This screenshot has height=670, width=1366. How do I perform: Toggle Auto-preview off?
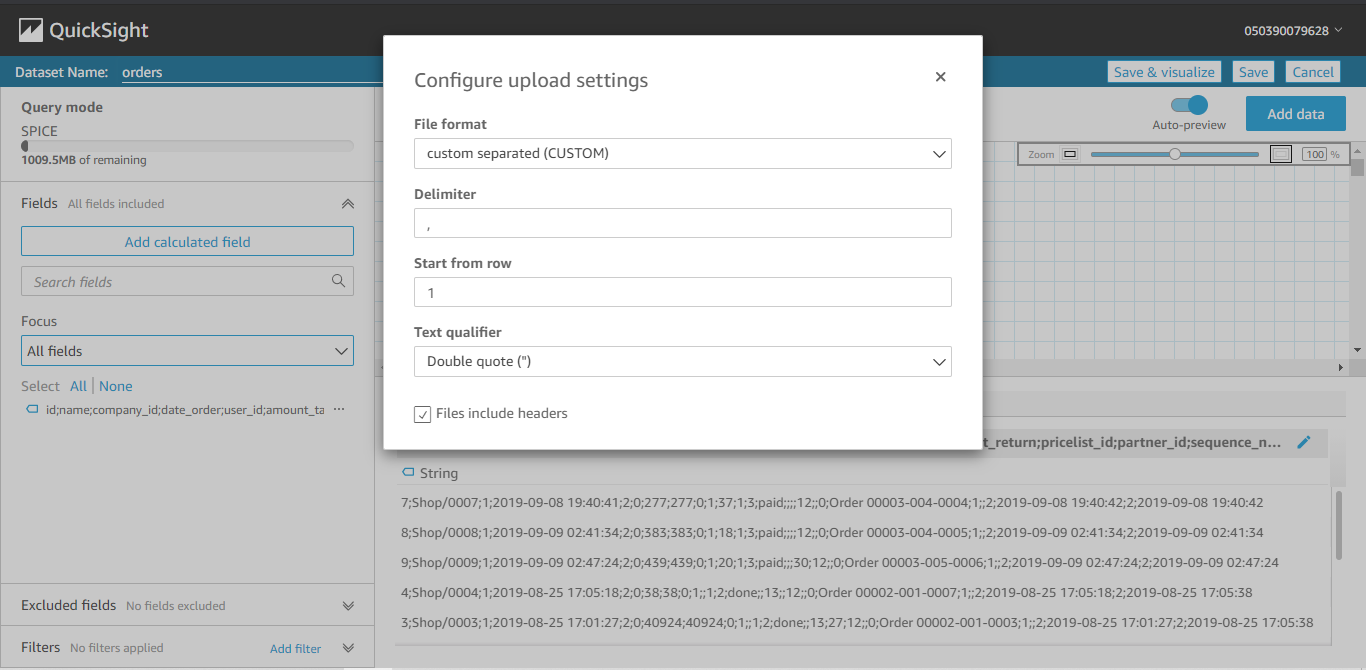[x=1189, y=104]
